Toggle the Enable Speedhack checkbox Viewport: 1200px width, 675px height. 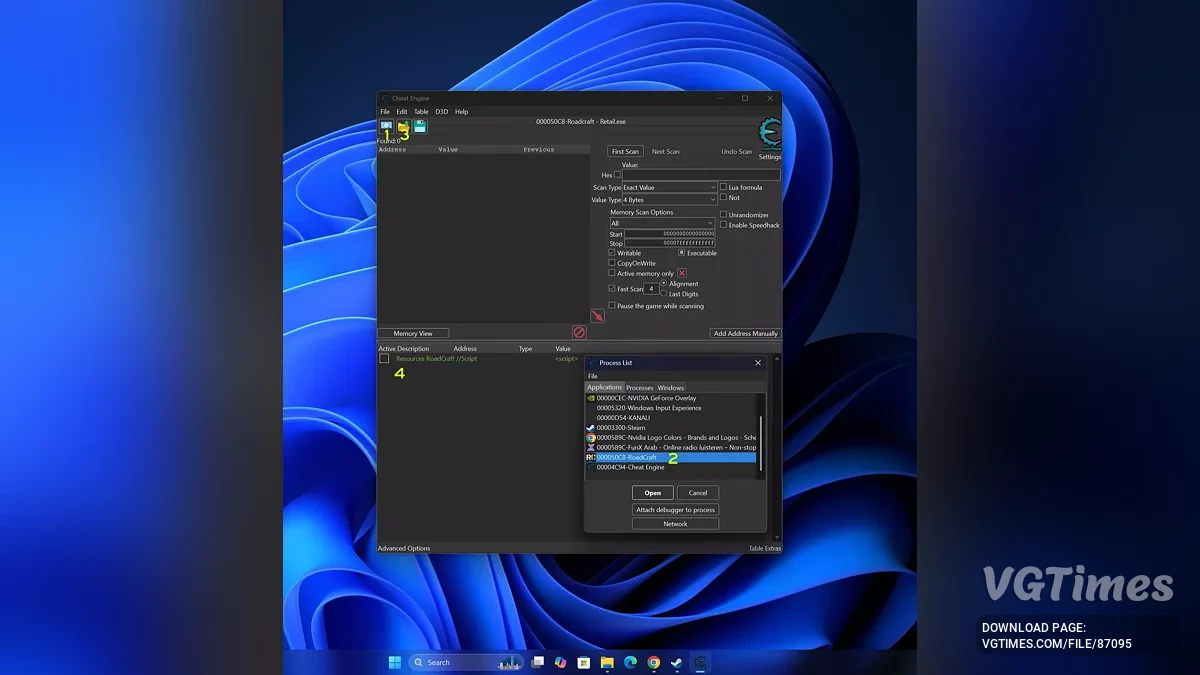click(724, 225)
